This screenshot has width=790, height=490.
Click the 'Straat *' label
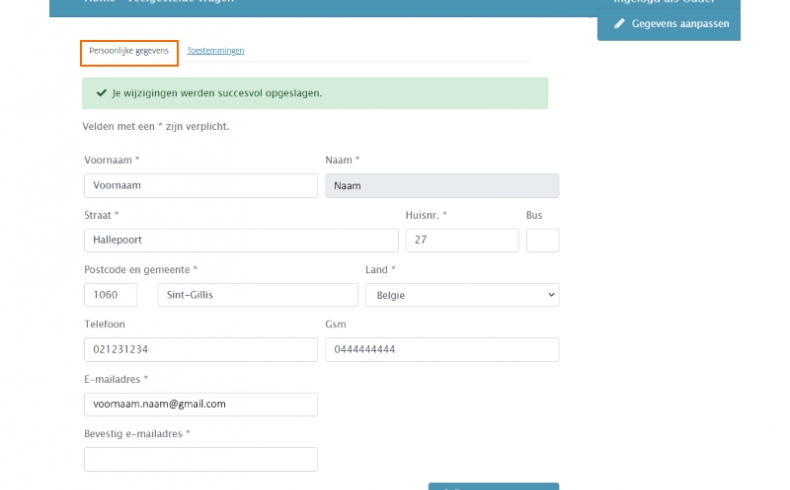101,215
